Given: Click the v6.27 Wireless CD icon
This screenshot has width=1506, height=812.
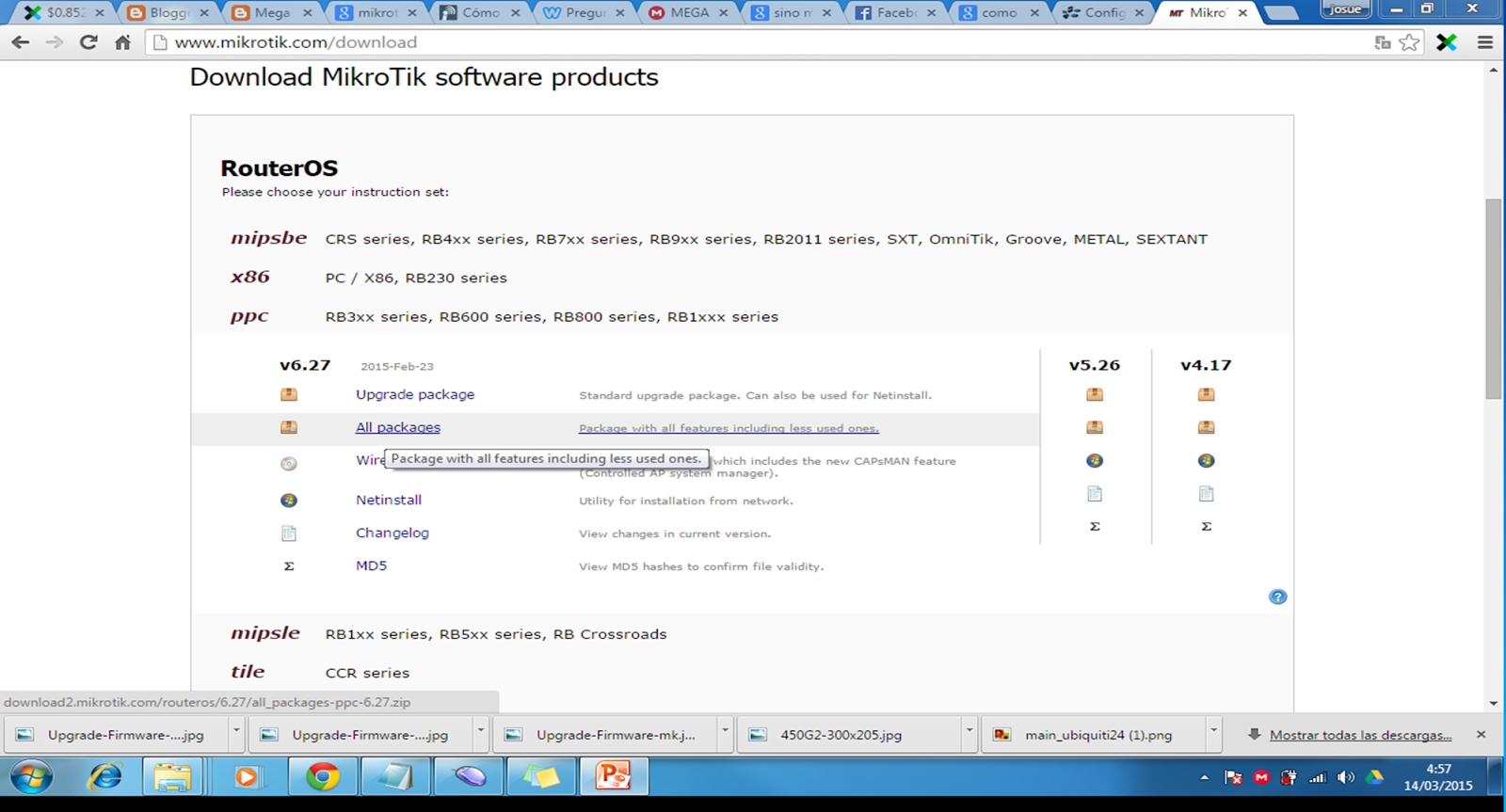Looking at the screenshot, I should [289, 463].
